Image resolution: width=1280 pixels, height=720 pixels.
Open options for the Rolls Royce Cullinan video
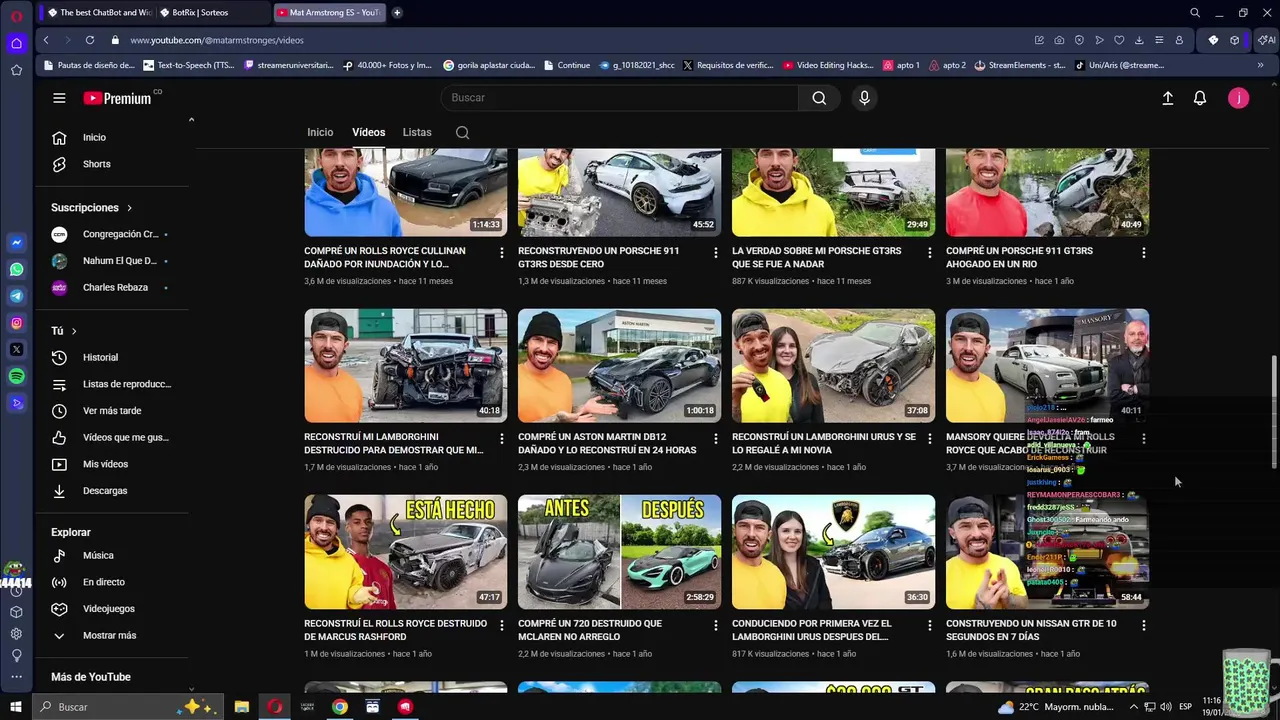click(x=502, y=253)
